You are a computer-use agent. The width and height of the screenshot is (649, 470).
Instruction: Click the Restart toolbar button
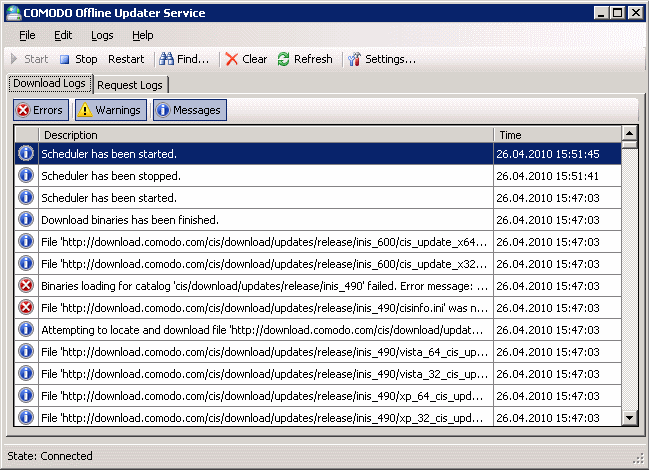(x=126, y=59)
